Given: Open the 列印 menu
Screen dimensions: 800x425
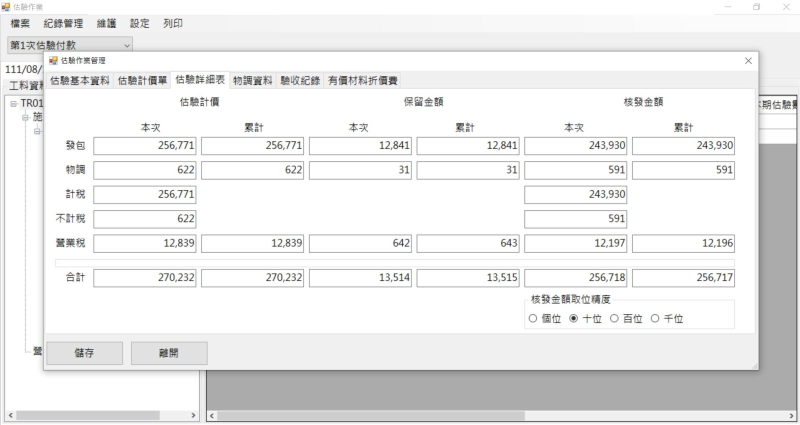Looking at the screenshot, I should tap(173, 23).
